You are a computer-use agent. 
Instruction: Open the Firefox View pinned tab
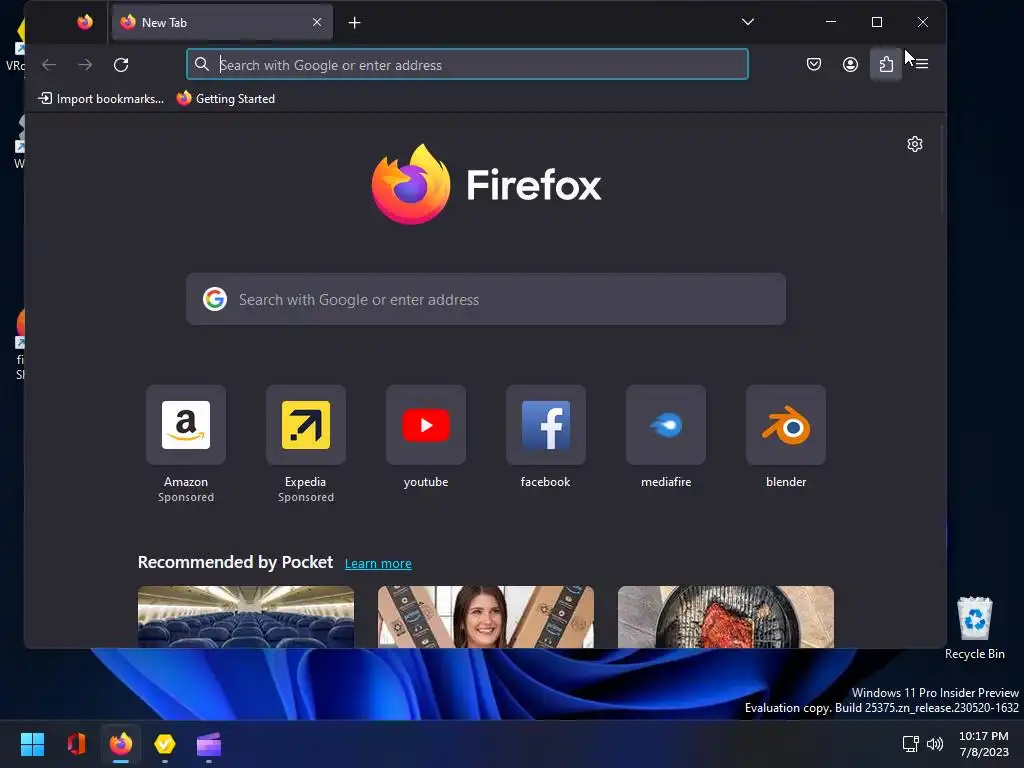85,22
